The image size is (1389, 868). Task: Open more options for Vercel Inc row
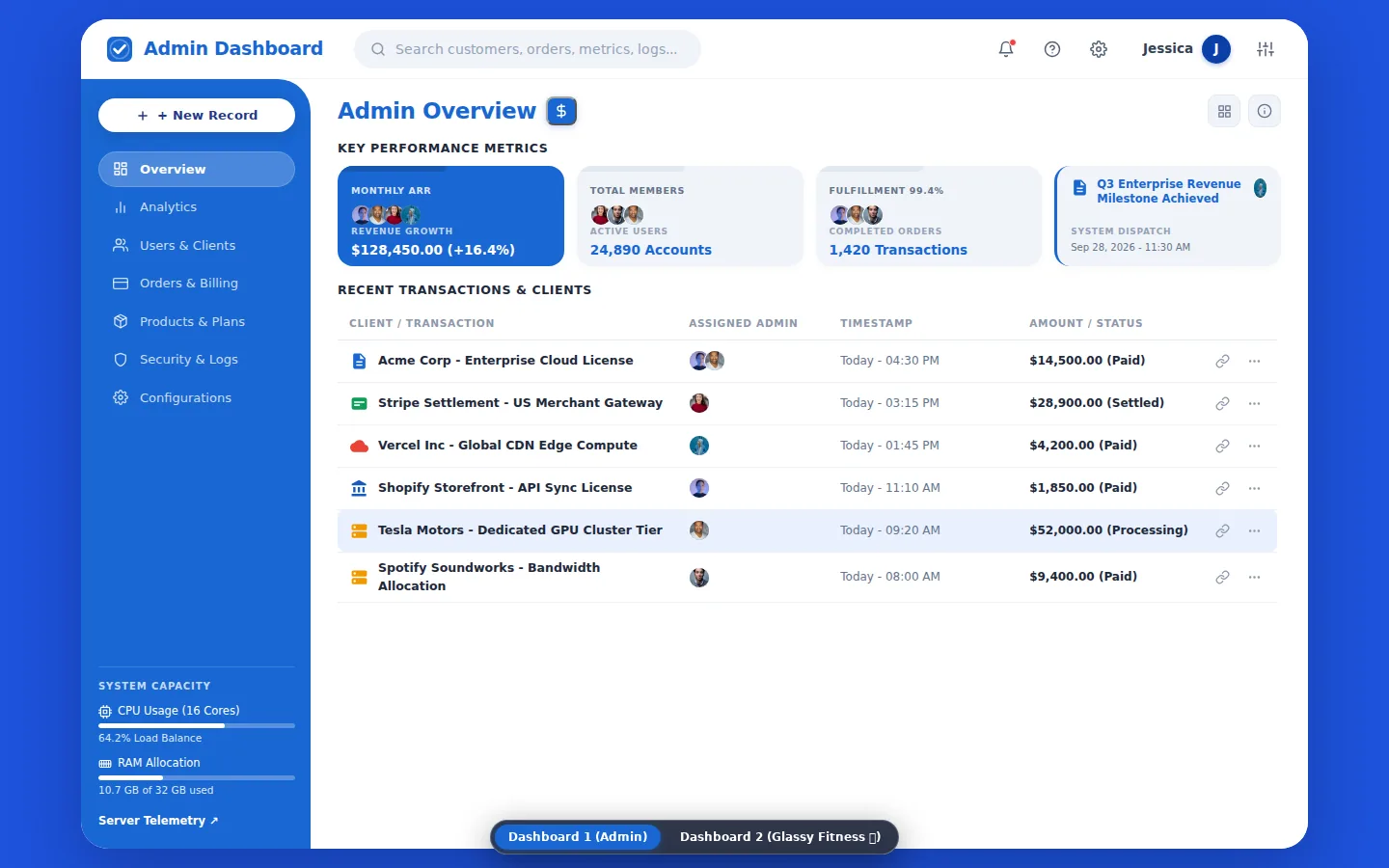[1254, 446]
